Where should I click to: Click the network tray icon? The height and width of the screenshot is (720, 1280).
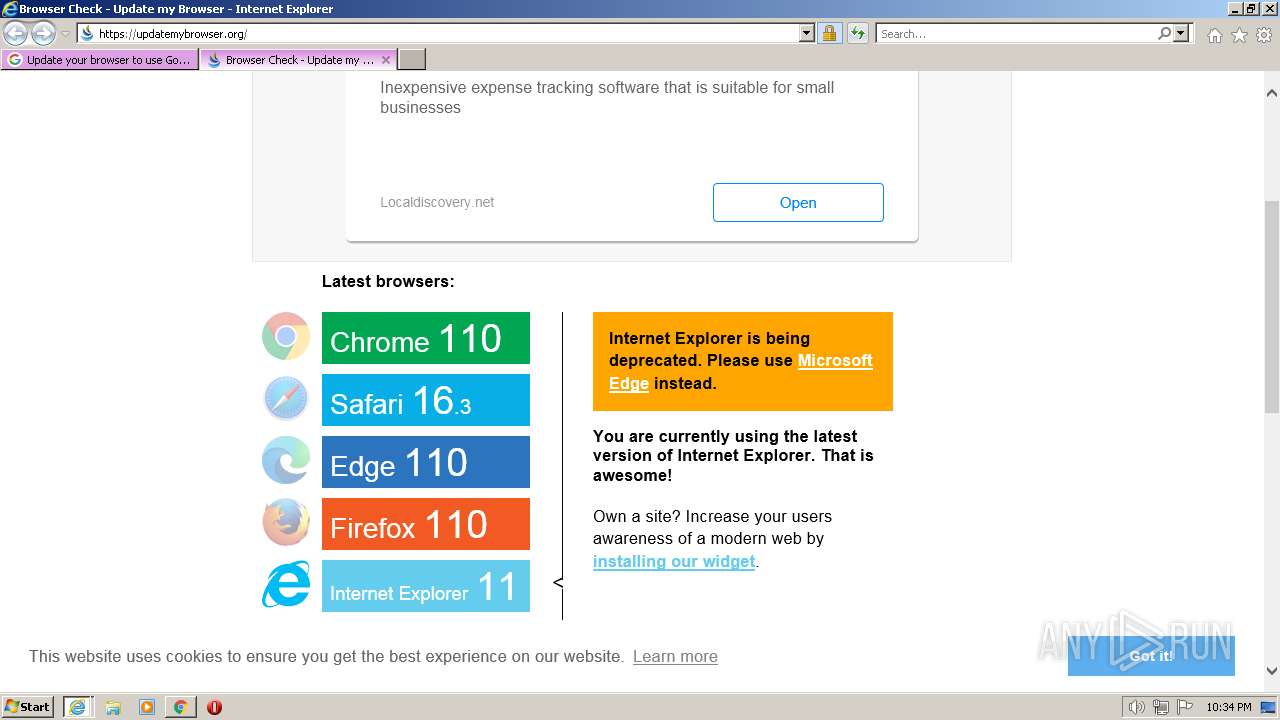tap(1161, 707)
